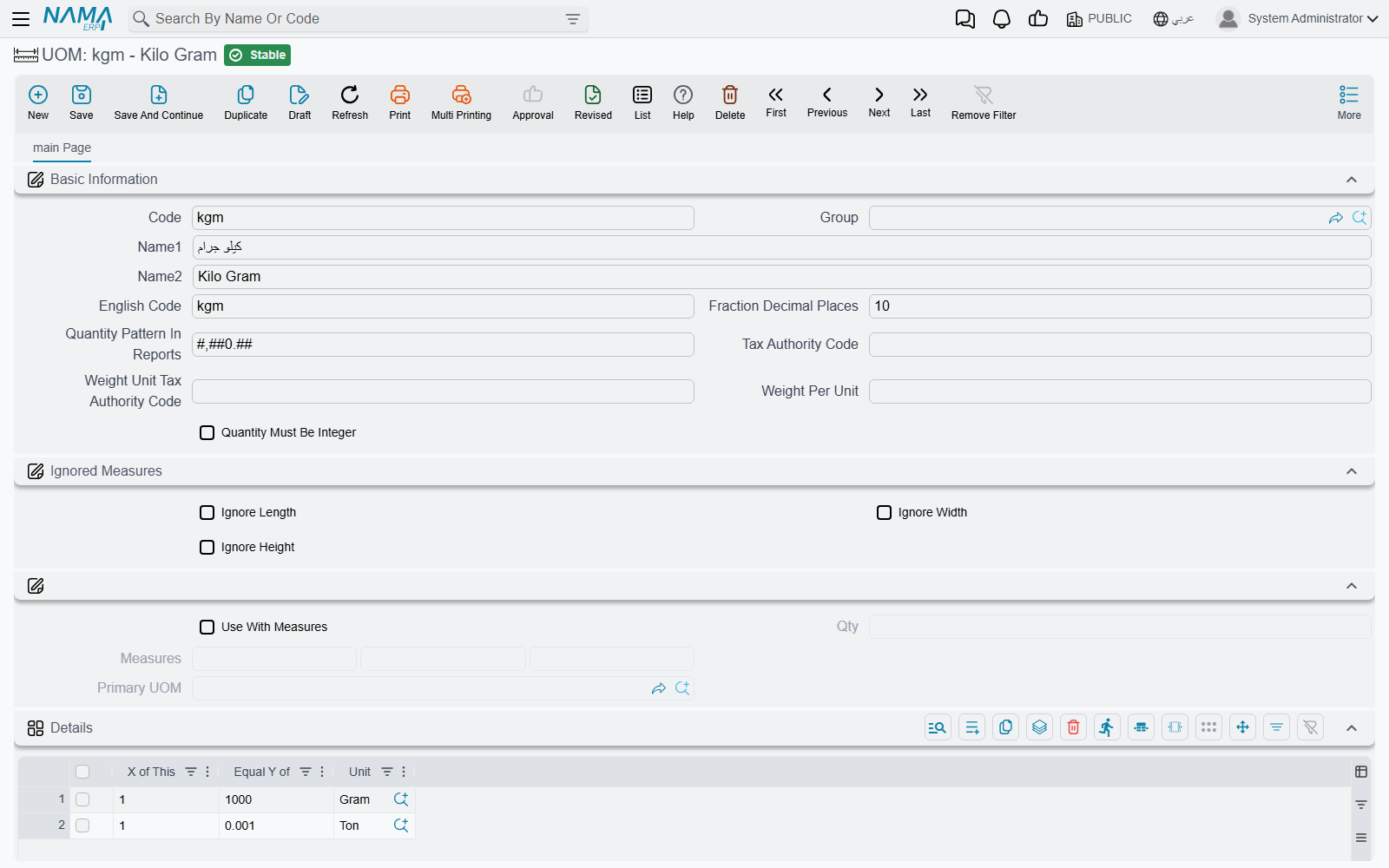Save the UOM record

(x=82, y=102)
